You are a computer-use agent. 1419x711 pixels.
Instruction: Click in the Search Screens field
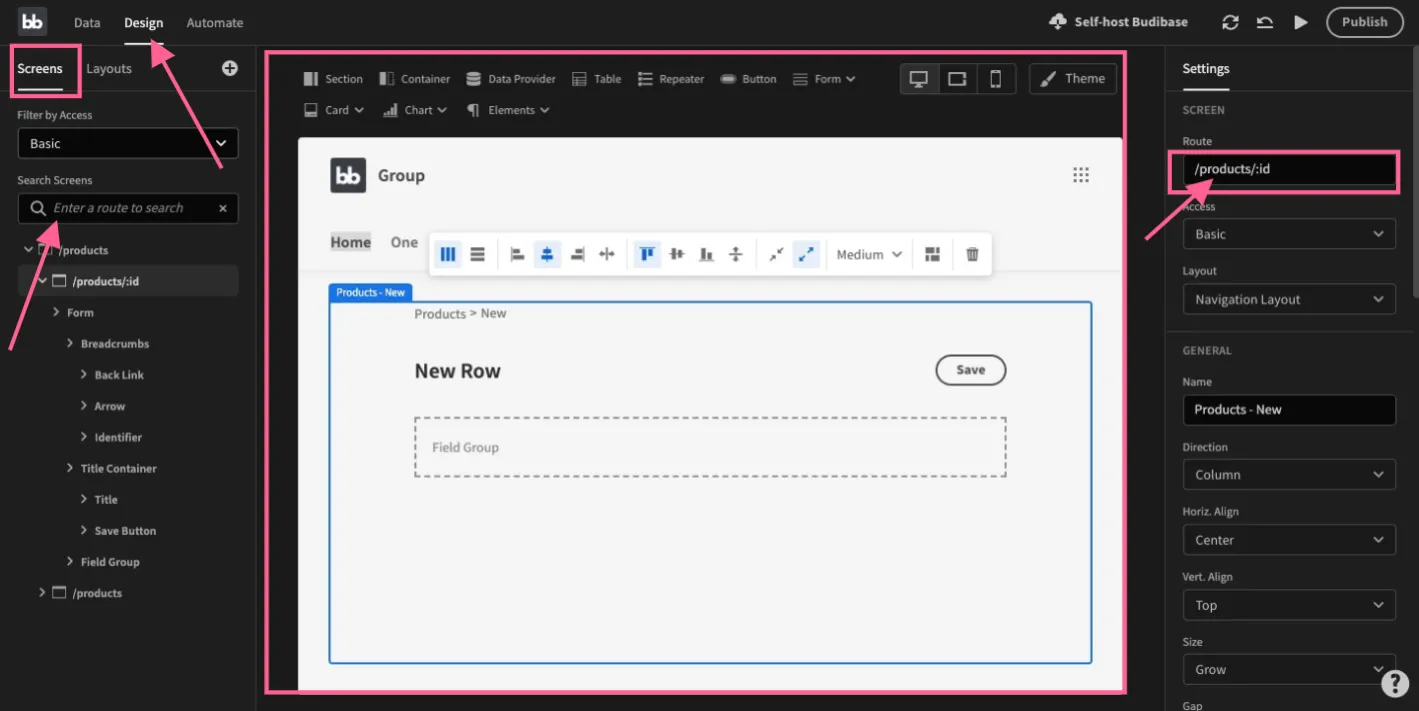(x=128, y=208)
